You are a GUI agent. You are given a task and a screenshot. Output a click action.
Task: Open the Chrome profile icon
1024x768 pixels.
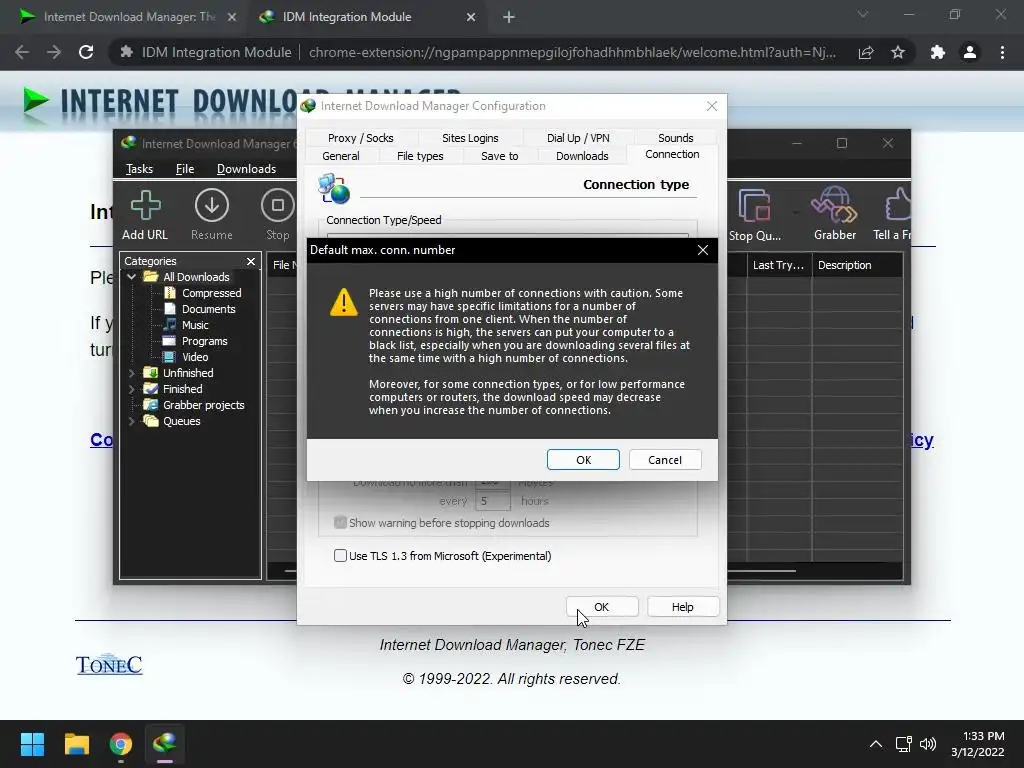tap(970, 52)
